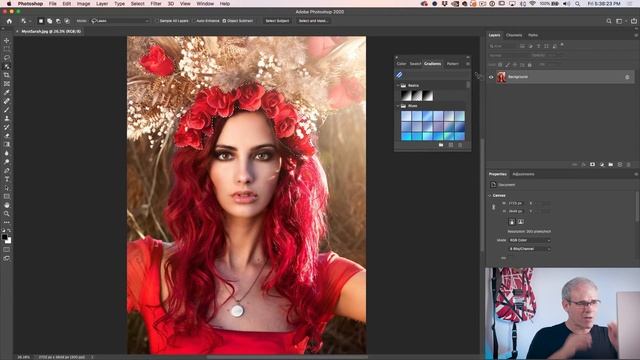Open macOS Spotlight search
640x360 pixels.
577,3
